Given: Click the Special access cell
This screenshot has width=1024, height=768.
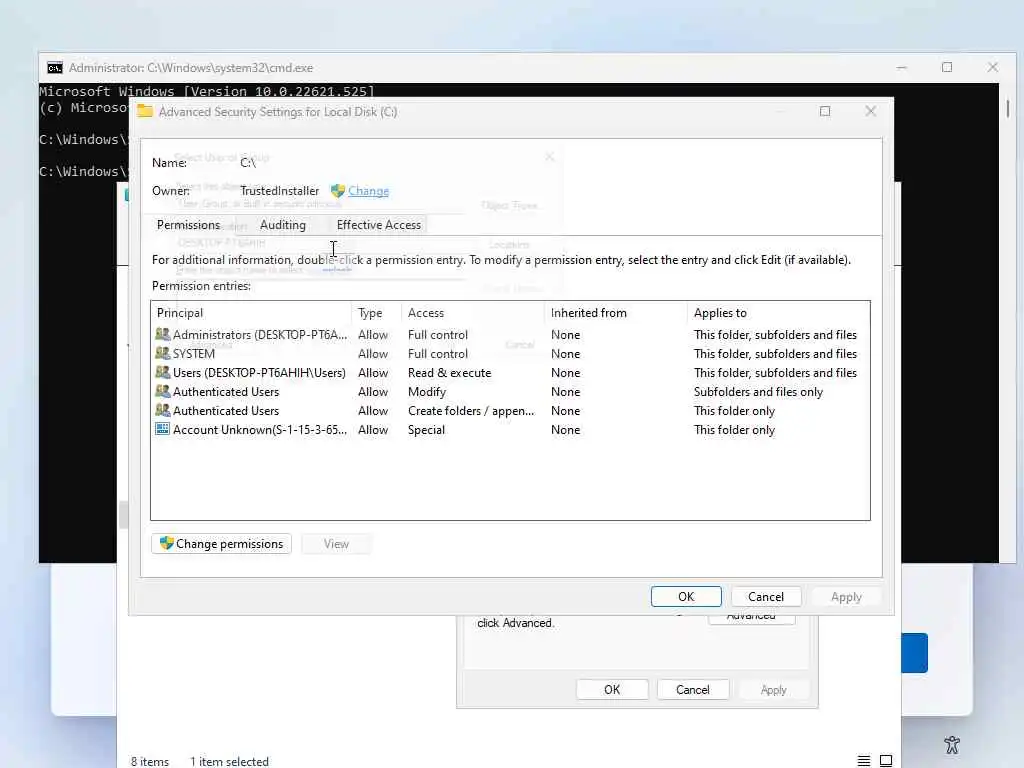Looking at the screenshot, I should (x=426, y=429).
